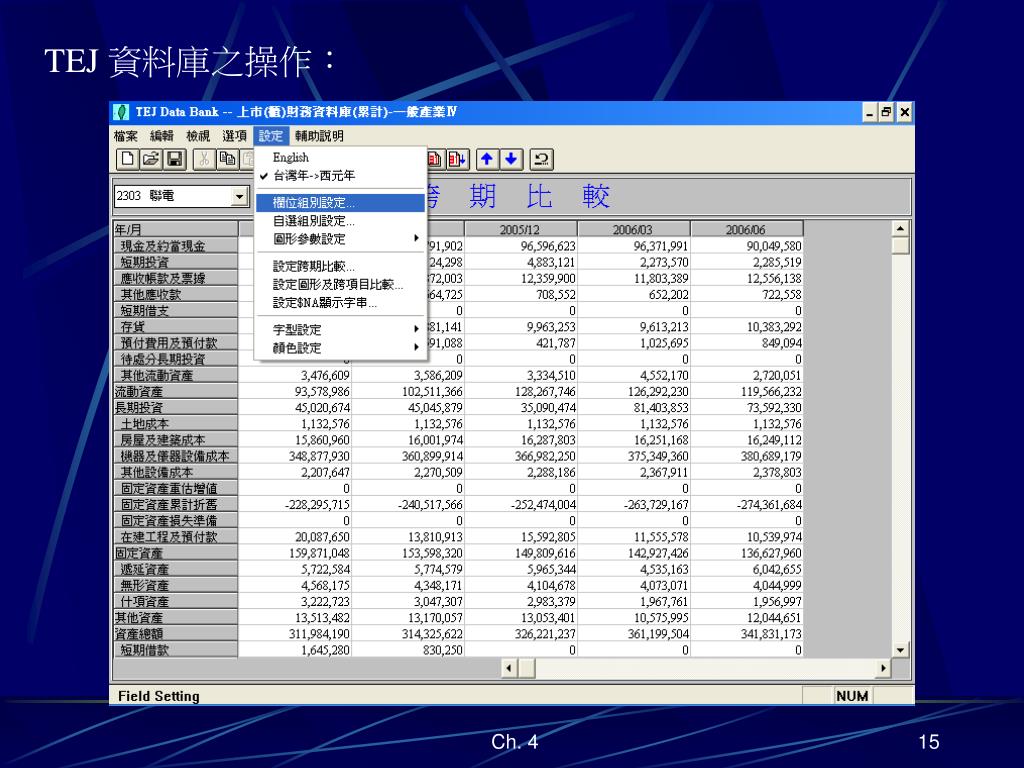Click the 2006/06 column header
The height and width of the screenshot is (768, 1024).
(746, 229)
